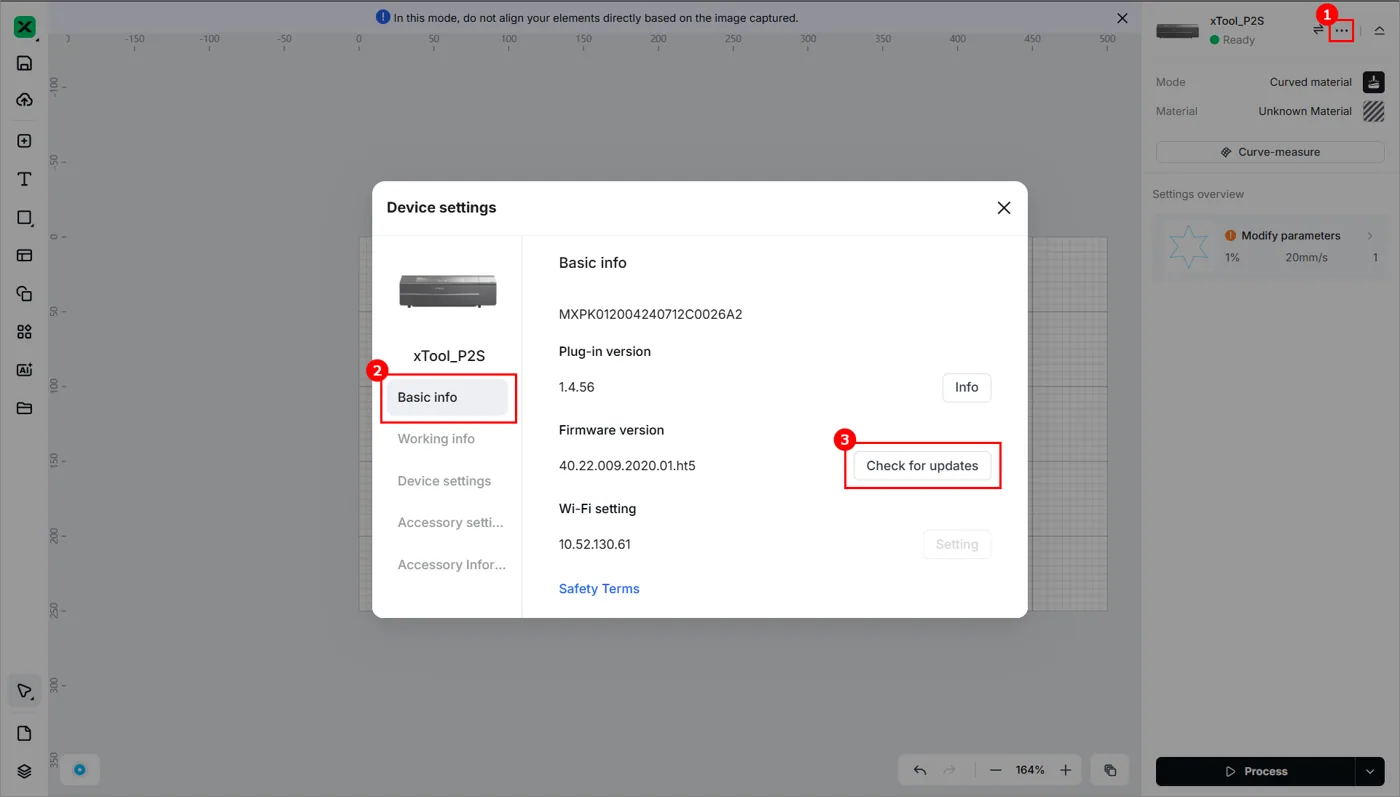Click the serial number MXPK012004240712C0026A2
This screenshot has width=1400, height=797.
tap(651, 314)
